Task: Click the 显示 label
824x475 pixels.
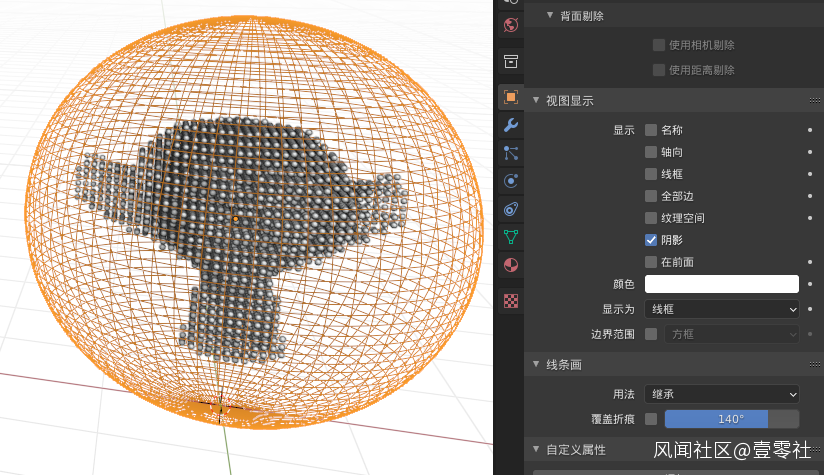Action: click(624, 130)
